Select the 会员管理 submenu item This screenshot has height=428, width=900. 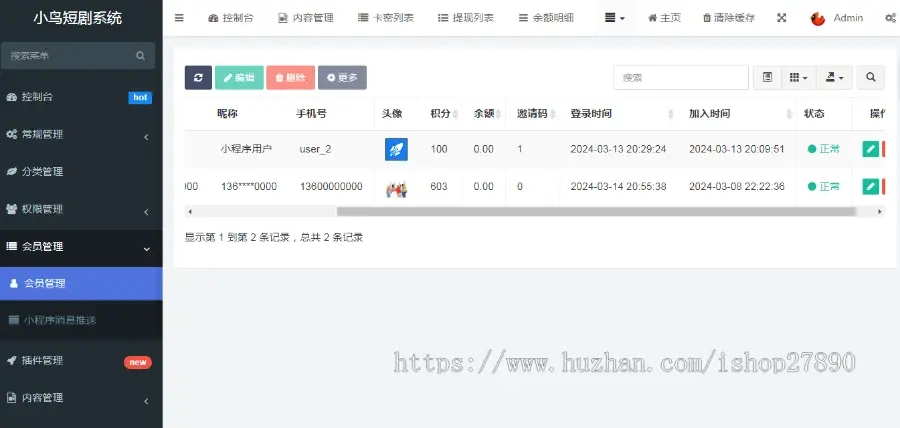81,283
